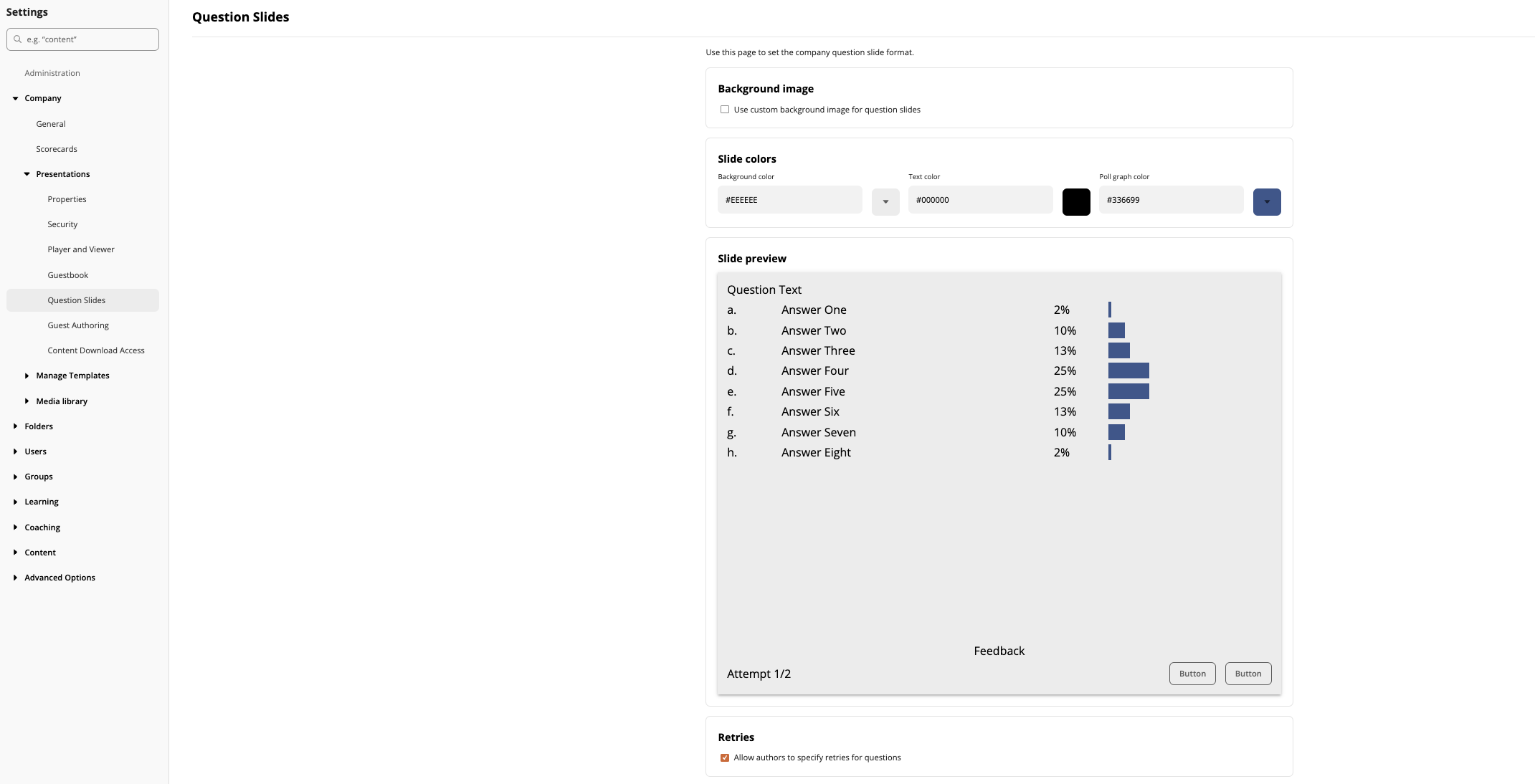The height and width of the screenshot is (784, 1535).
Task: Expand the Users section arrow
Action: (x=15, y=451)
